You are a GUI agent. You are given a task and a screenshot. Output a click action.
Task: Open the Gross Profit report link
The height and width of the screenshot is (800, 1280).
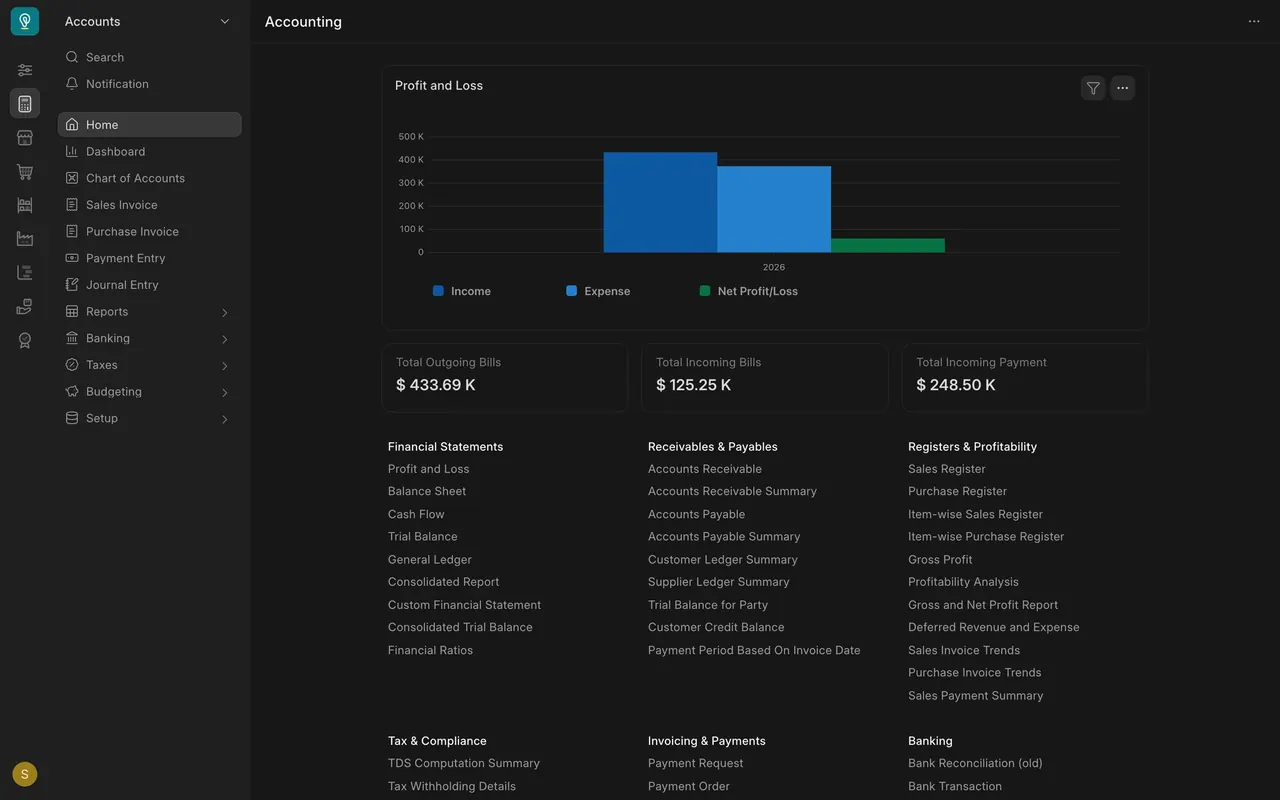click(x=940, y=560)
